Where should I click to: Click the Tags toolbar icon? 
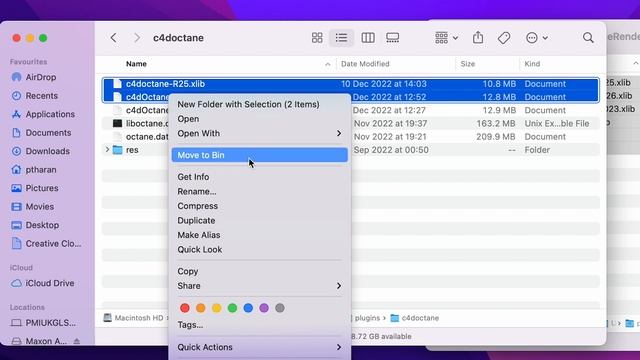tap(504, 38)
